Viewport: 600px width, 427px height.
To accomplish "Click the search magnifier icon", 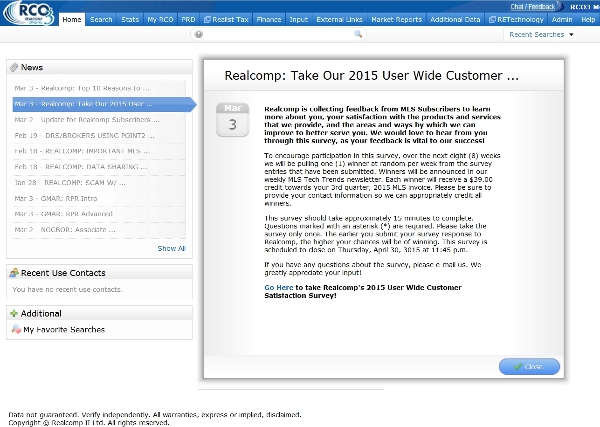I will tap(358, 34).
